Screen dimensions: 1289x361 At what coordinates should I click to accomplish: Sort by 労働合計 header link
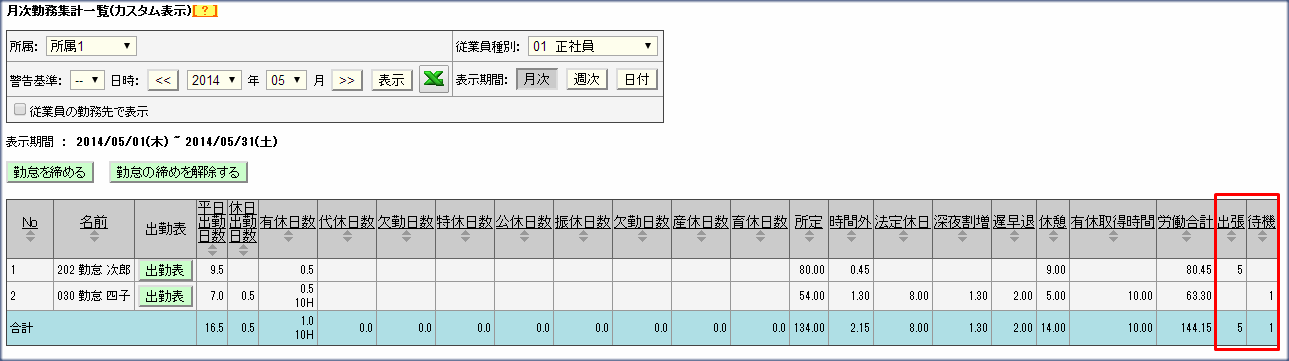click(x=1186, y=221)
